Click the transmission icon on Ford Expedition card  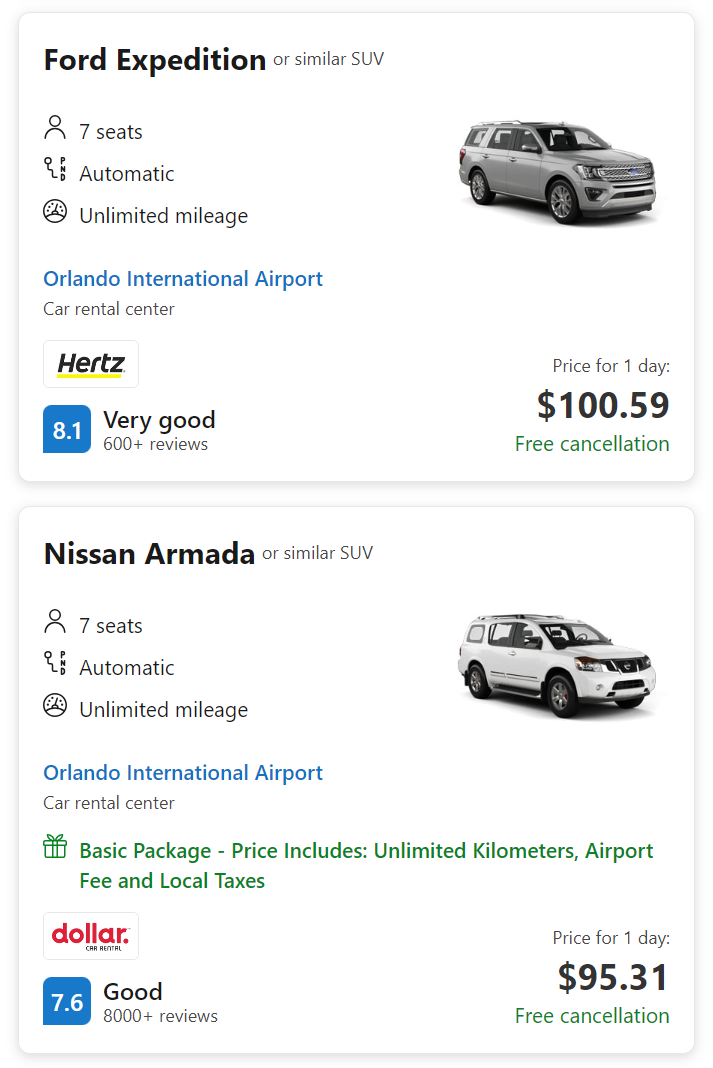point(55,170)
